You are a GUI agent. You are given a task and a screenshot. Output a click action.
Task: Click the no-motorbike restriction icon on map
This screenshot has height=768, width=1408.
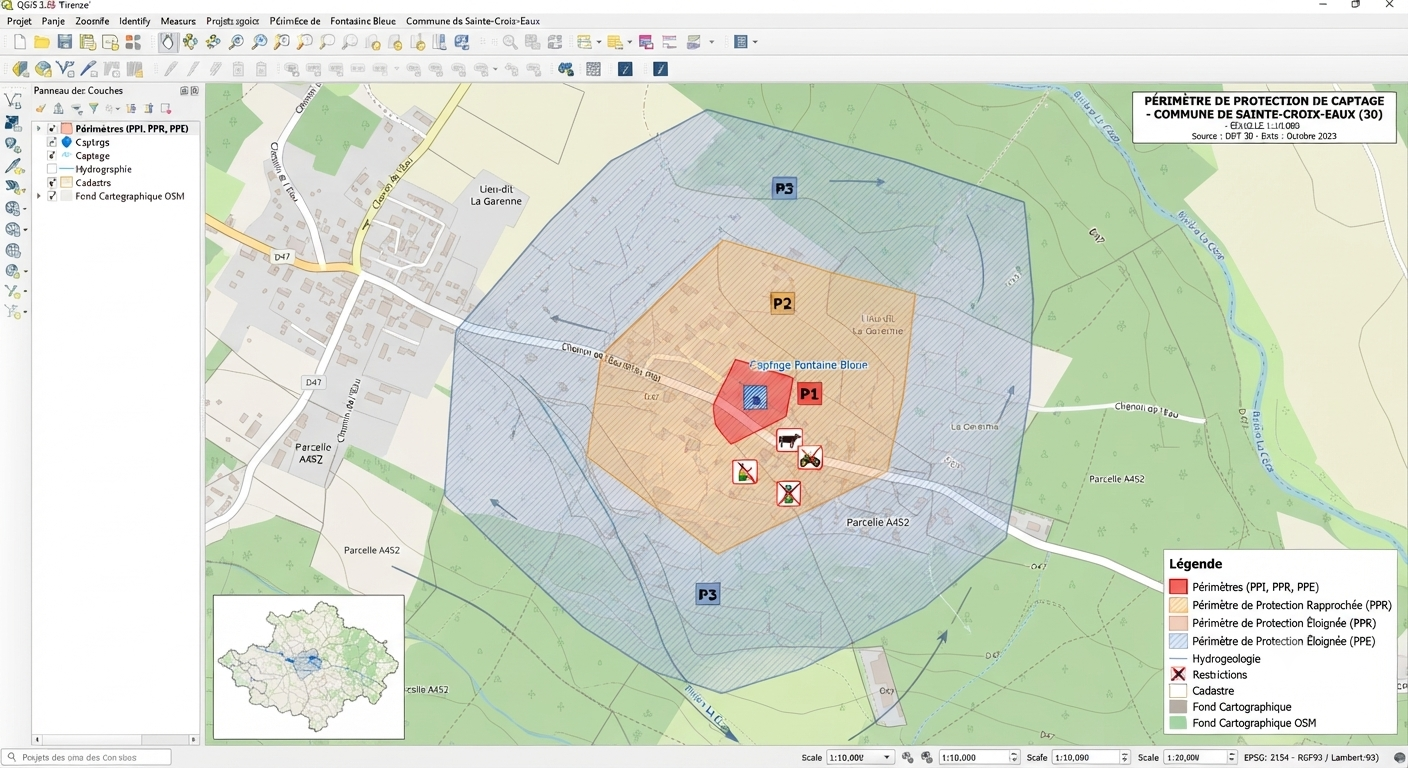[x=810, y=458]
